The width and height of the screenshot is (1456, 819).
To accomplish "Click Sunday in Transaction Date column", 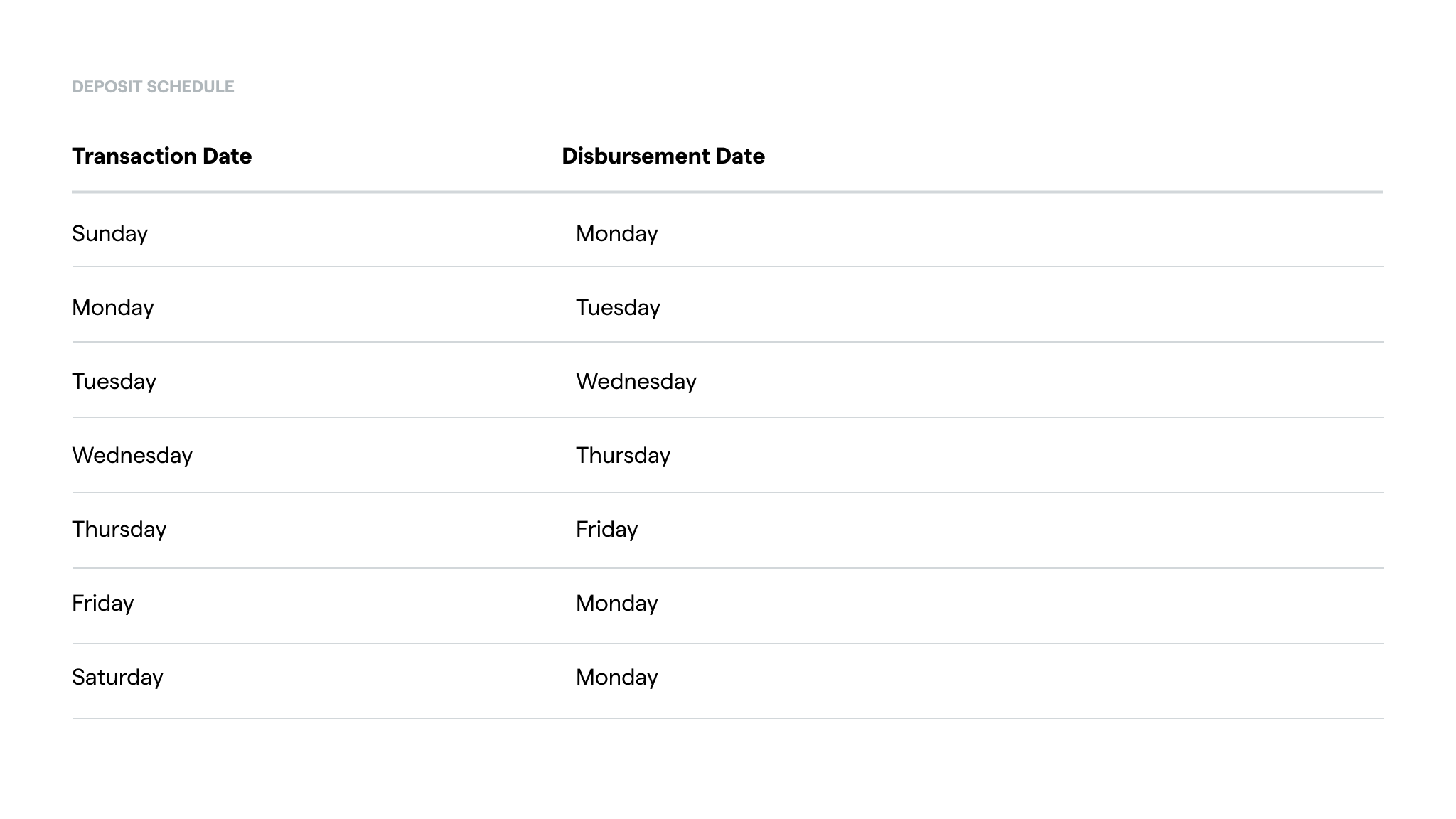I will tap(109, 234).
